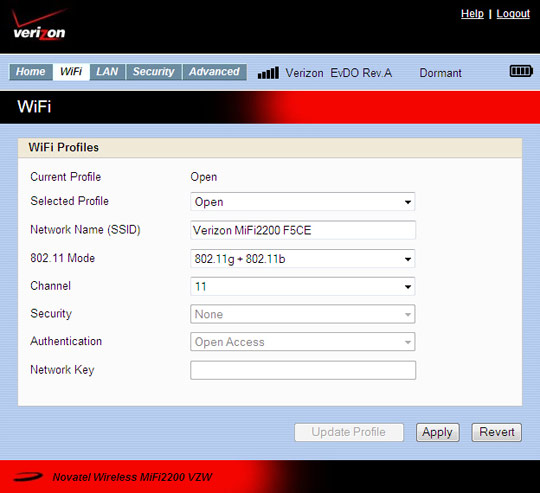Open the Advanced tab
The image size is (540, 493).
click(x=214, y=72)
